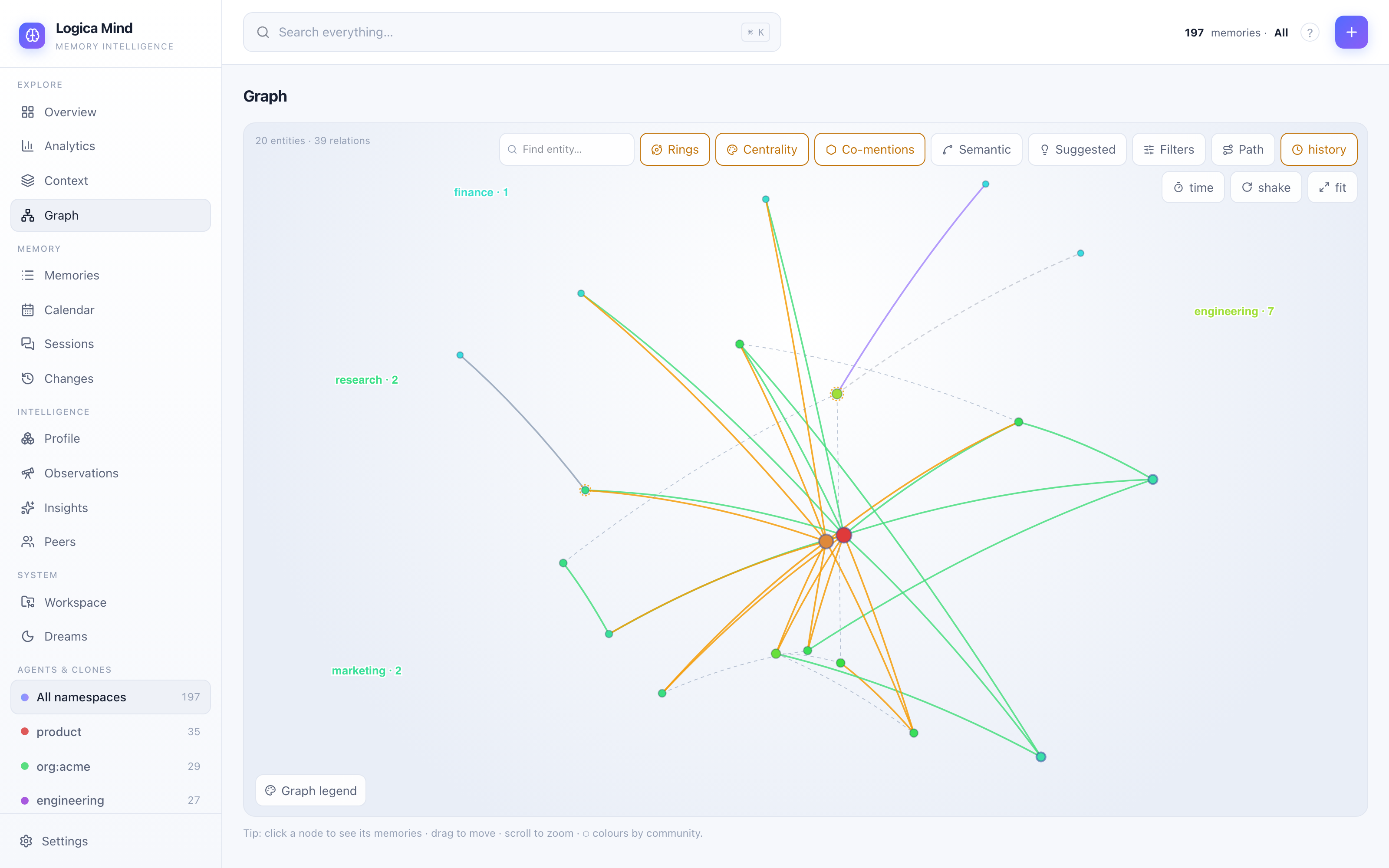This screenshot has height=868, width=1389.
Task: Click the Path route icon
Action: click(x=1228, y=150)
